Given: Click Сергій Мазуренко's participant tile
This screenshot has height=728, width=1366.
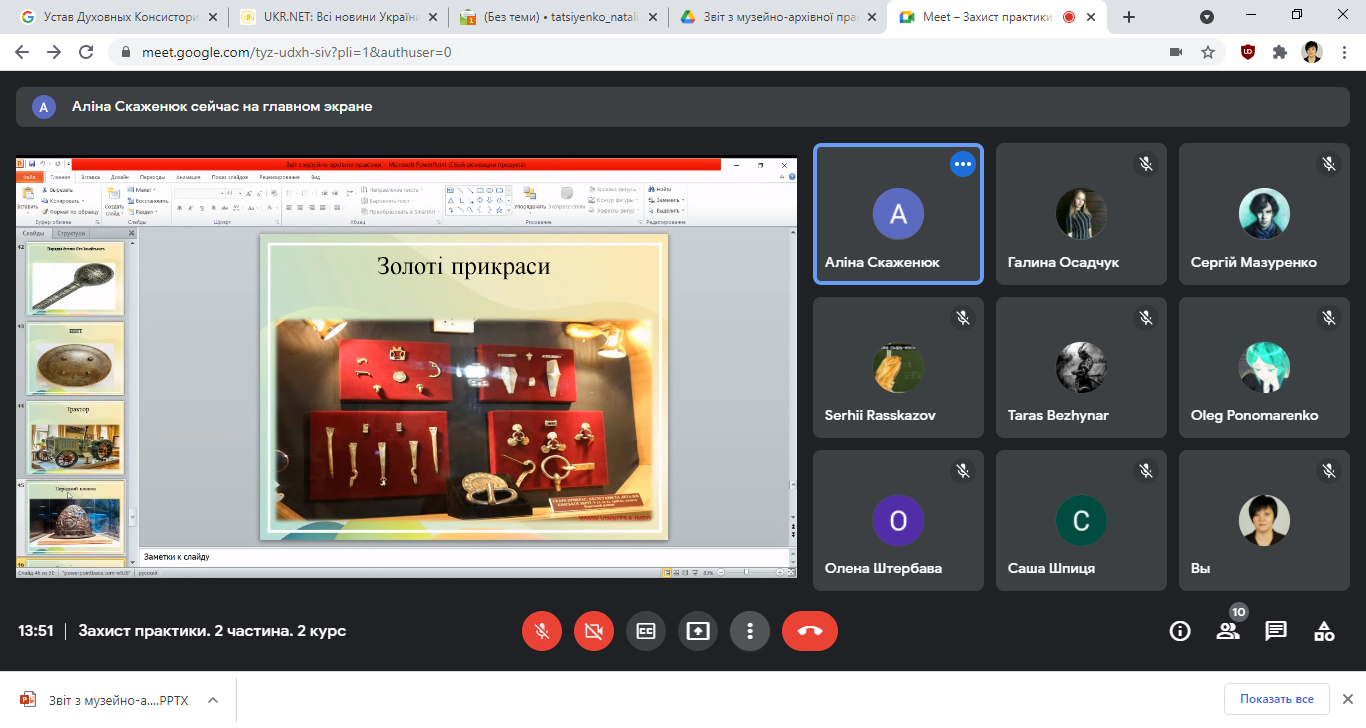Looking at the screenshot, I should [1264, 214].
